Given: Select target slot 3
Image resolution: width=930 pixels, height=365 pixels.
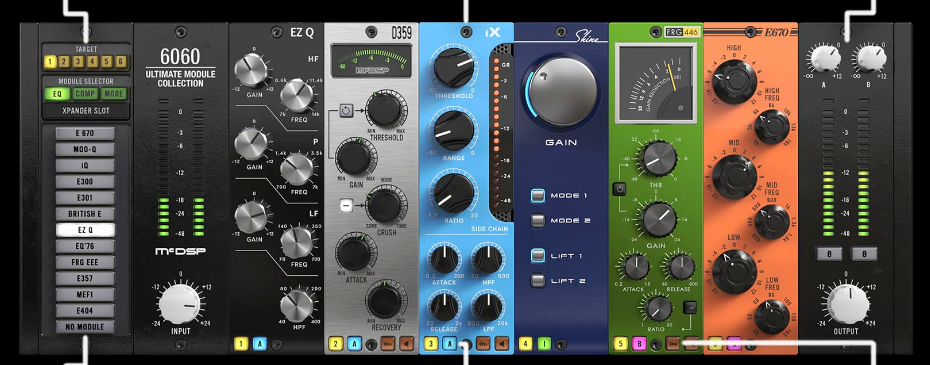Looking at the screenshot, I should coord(79,61).
